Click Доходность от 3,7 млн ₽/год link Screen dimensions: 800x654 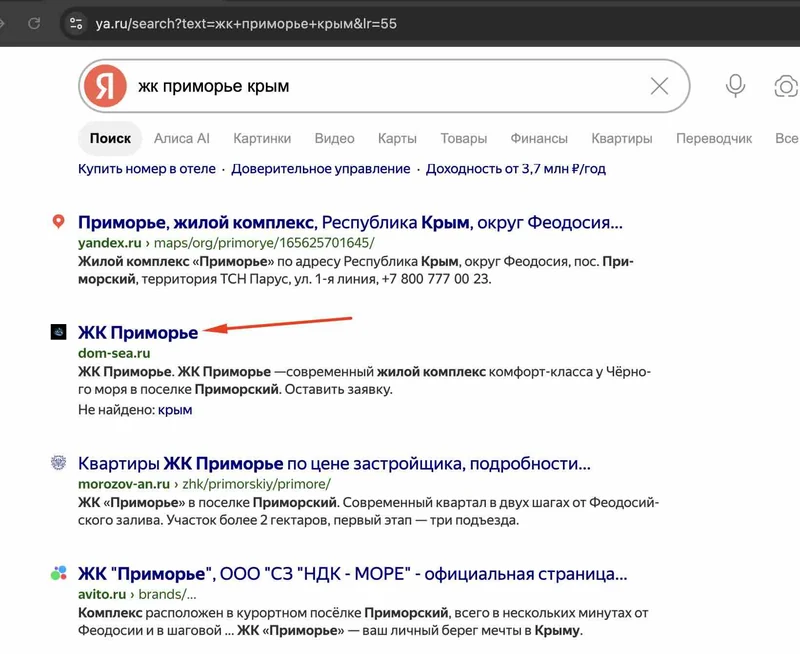[x=516, y=169]
